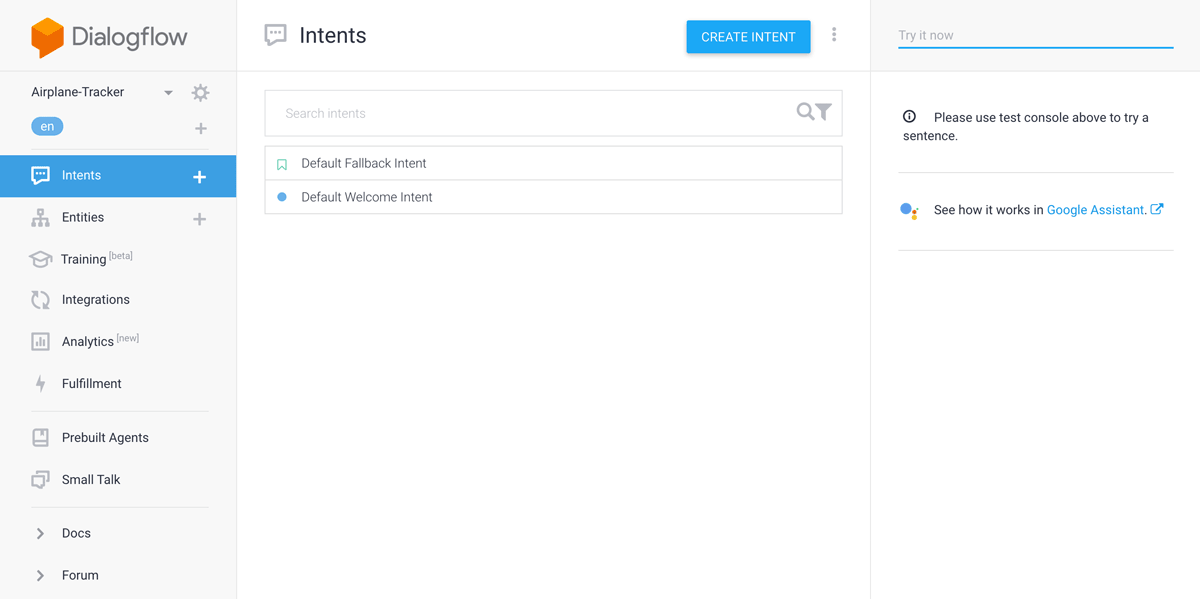Screen dimensions: 1200x599
Task: Open agent settings gear icon
Action: pos(200,93)
